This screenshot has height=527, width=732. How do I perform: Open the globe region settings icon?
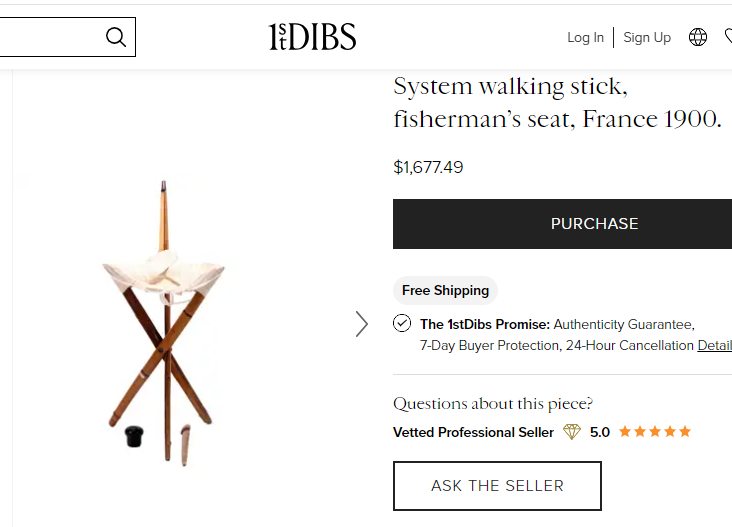(x=698, y=37)
